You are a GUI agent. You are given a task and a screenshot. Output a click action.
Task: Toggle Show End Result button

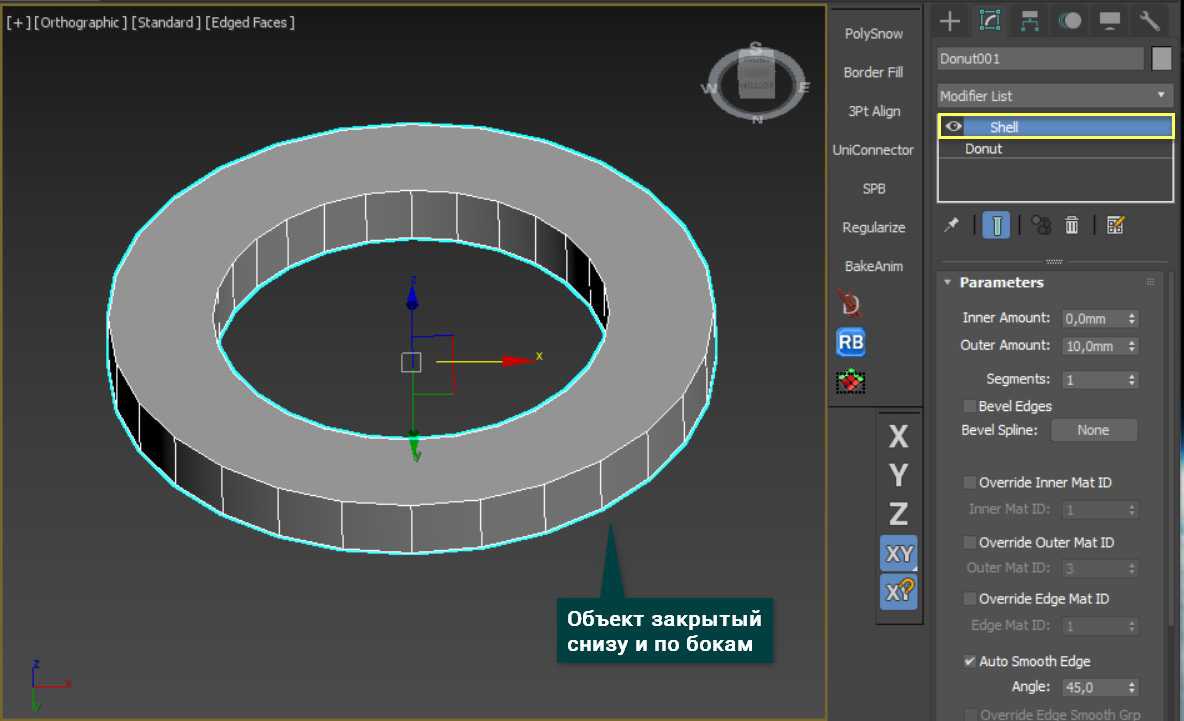coord(995,225)
